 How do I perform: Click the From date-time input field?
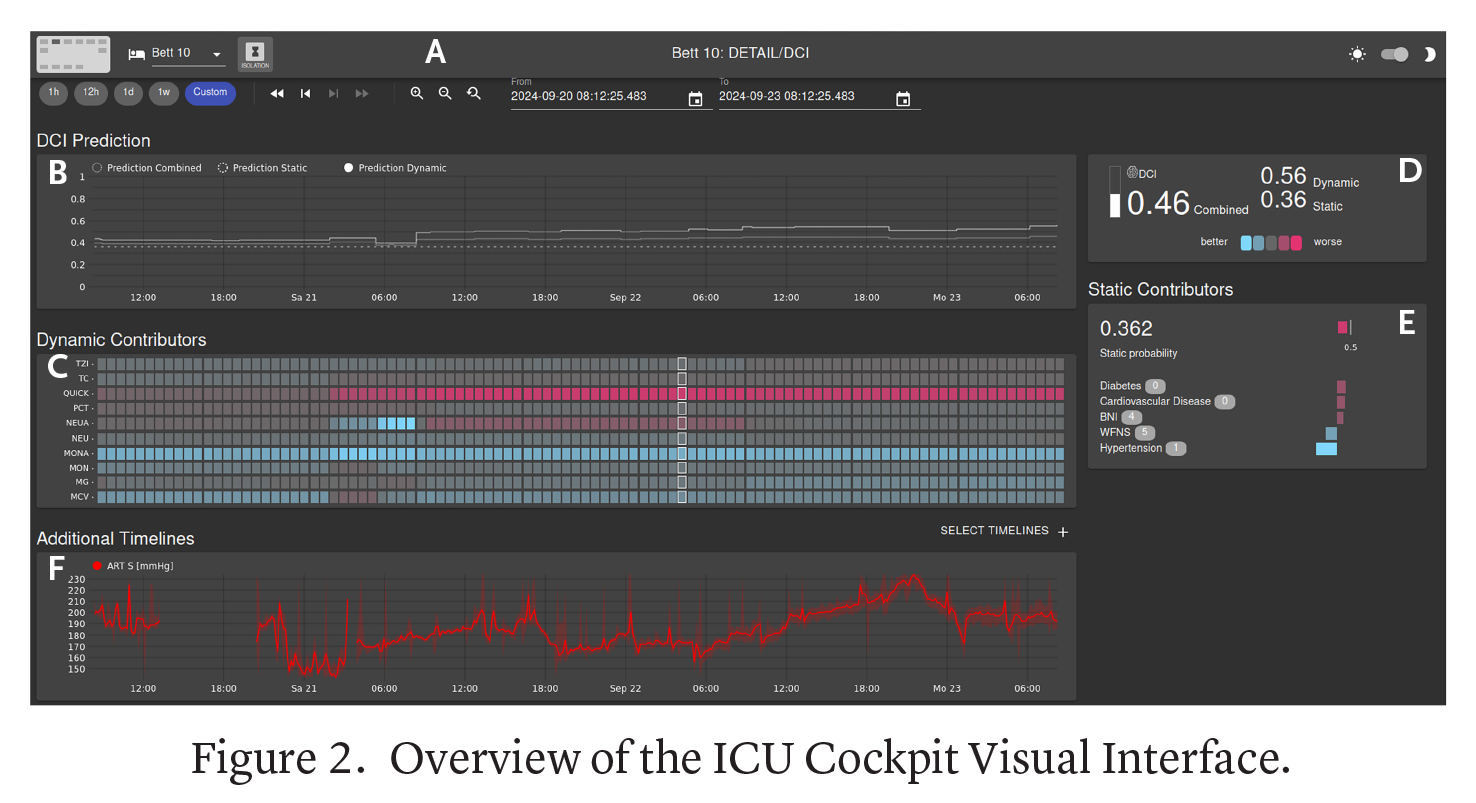click(x=595, y=97)
